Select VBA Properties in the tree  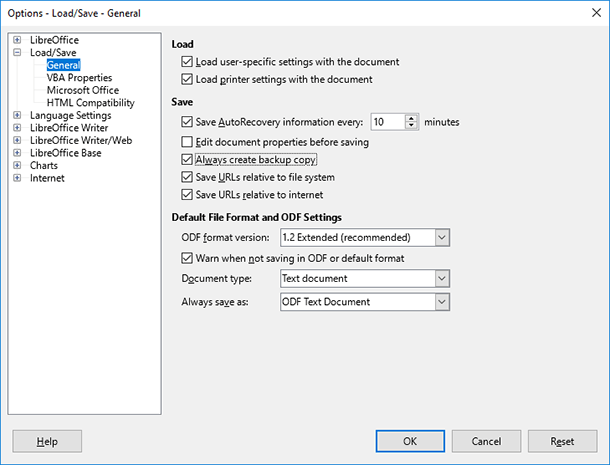click(79, 77)
